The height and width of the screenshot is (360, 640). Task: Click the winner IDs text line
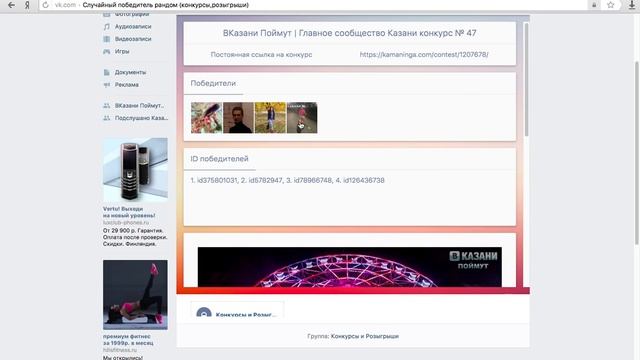click(287, 180)
